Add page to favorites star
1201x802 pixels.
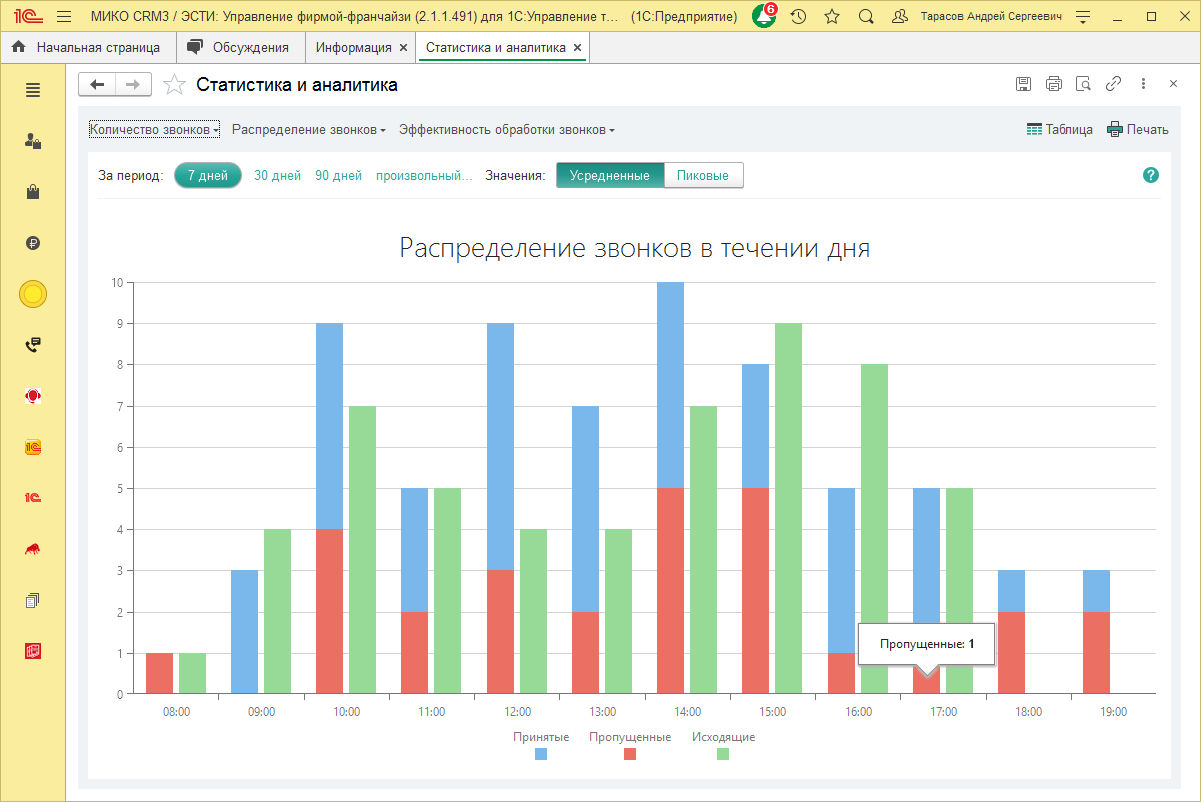click(x=174, y=85)
